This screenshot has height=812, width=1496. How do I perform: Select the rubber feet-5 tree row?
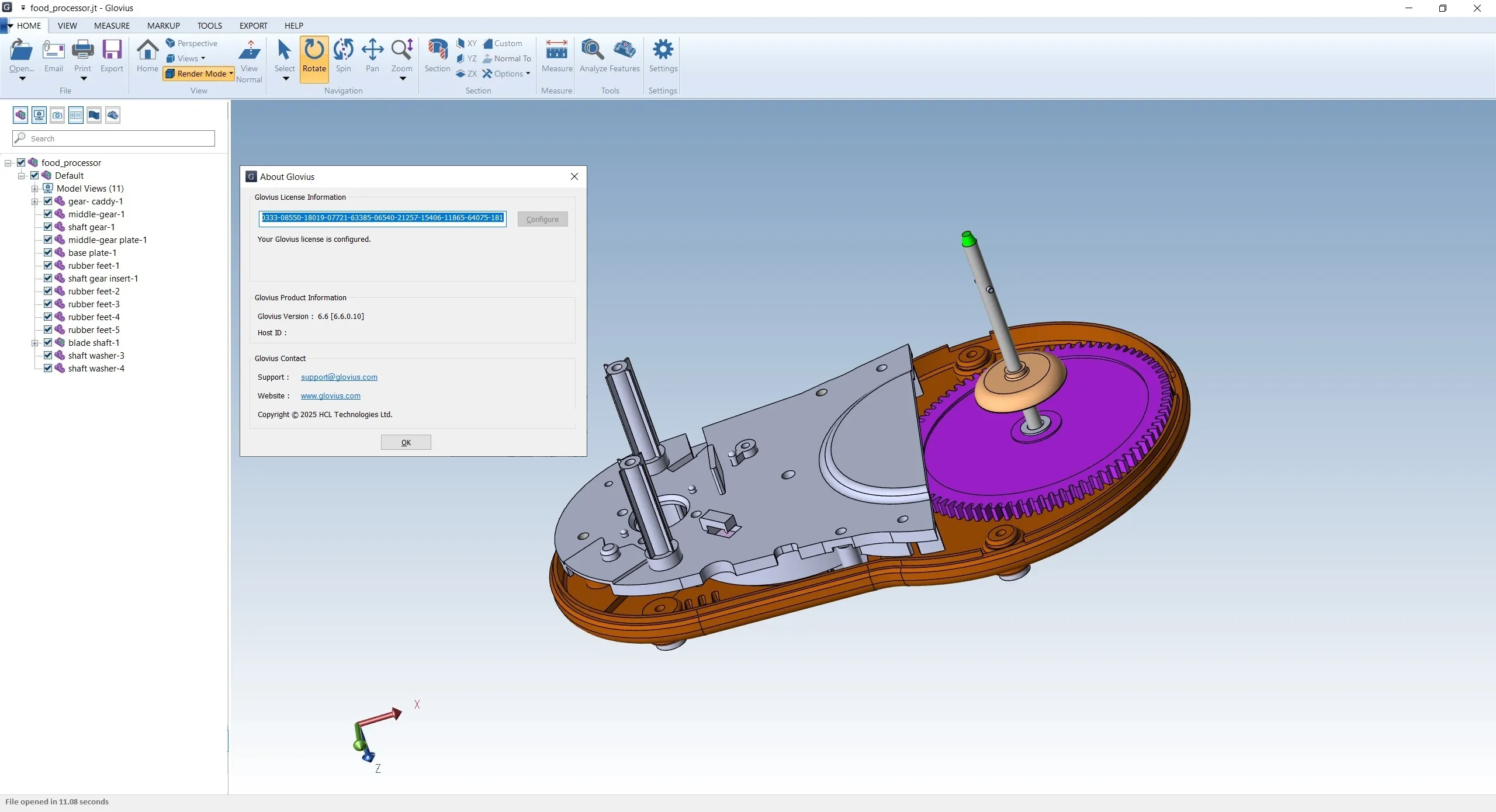(93, 329)
